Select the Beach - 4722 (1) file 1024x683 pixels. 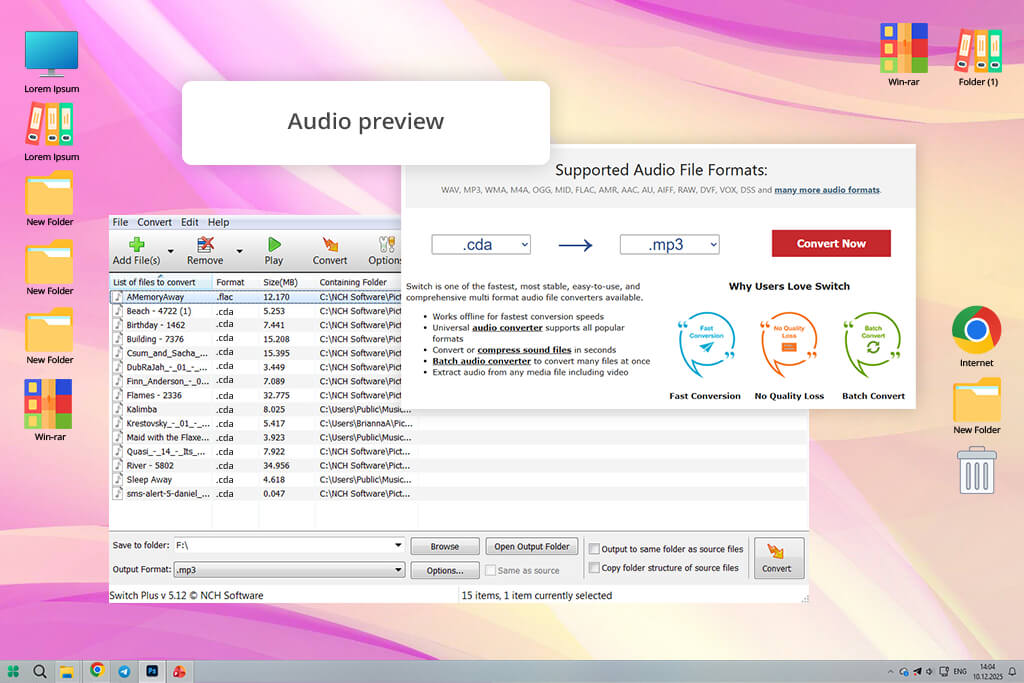[x=255, y=311]
